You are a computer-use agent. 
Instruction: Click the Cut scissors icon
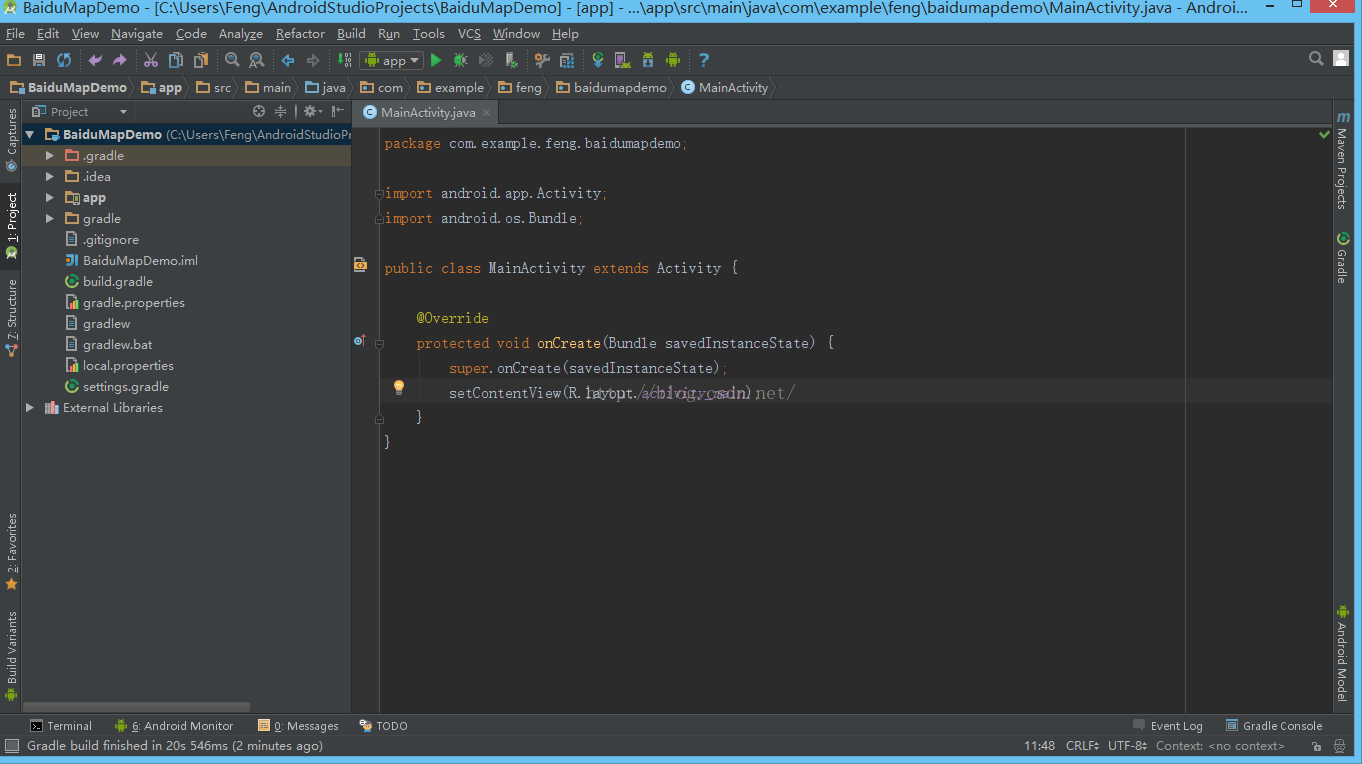(151, 60)
